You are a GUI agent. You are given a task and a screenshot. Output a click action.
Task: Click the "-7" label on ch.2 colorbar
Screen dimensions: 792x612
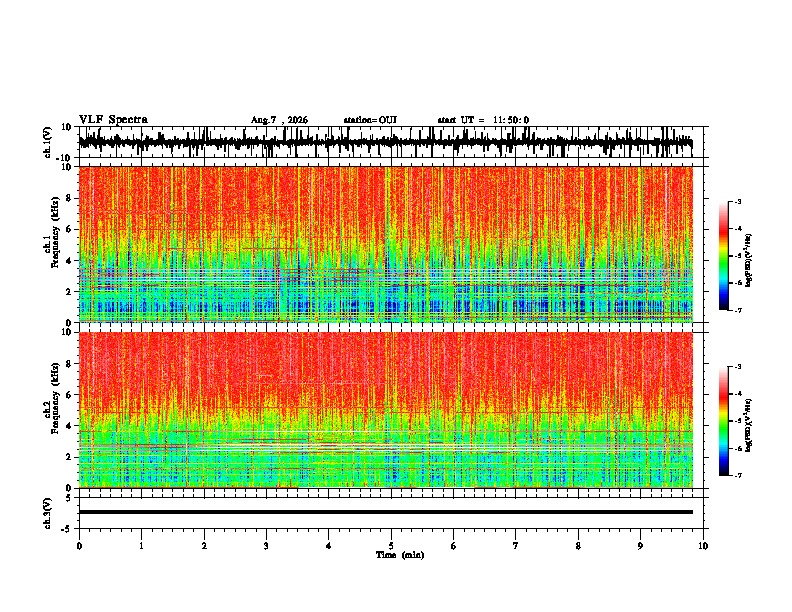pos(737,476)
